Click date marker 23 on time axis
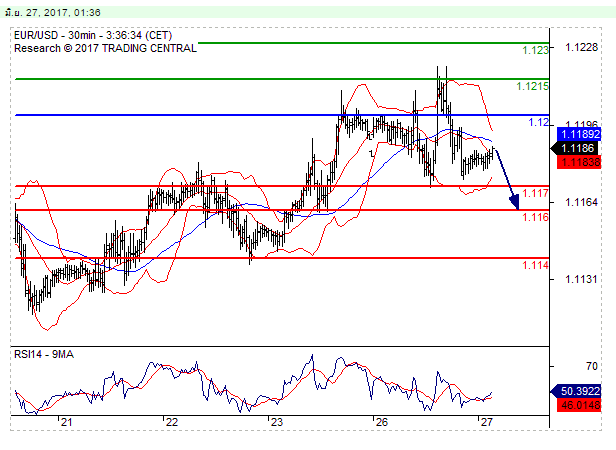 coord(277,422)
